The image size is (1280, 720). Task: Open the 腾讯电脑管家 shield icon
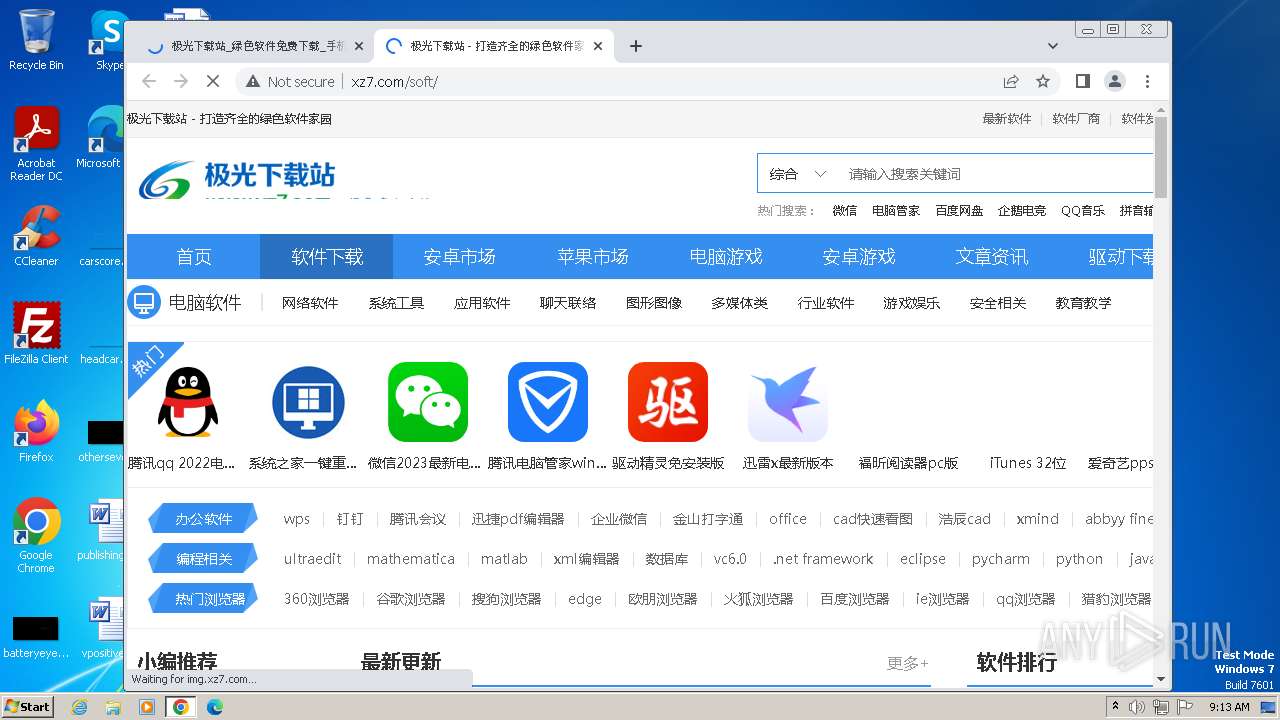tap(548, 402)
